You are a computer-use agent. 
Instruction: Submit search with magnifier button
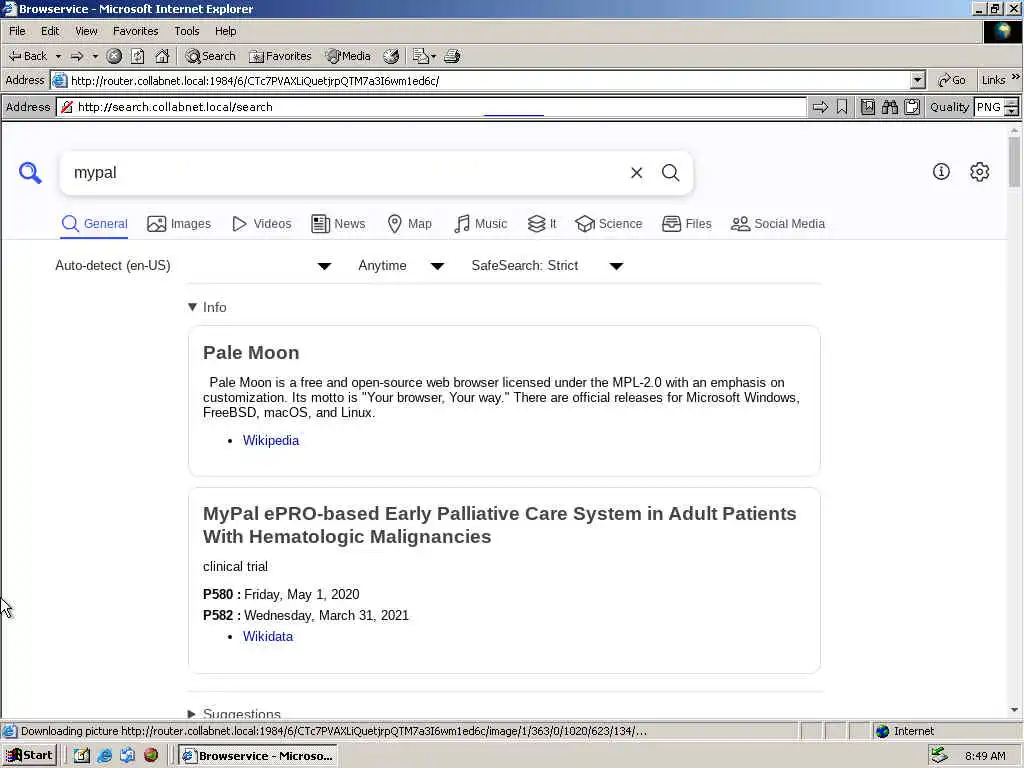(670, 172)
